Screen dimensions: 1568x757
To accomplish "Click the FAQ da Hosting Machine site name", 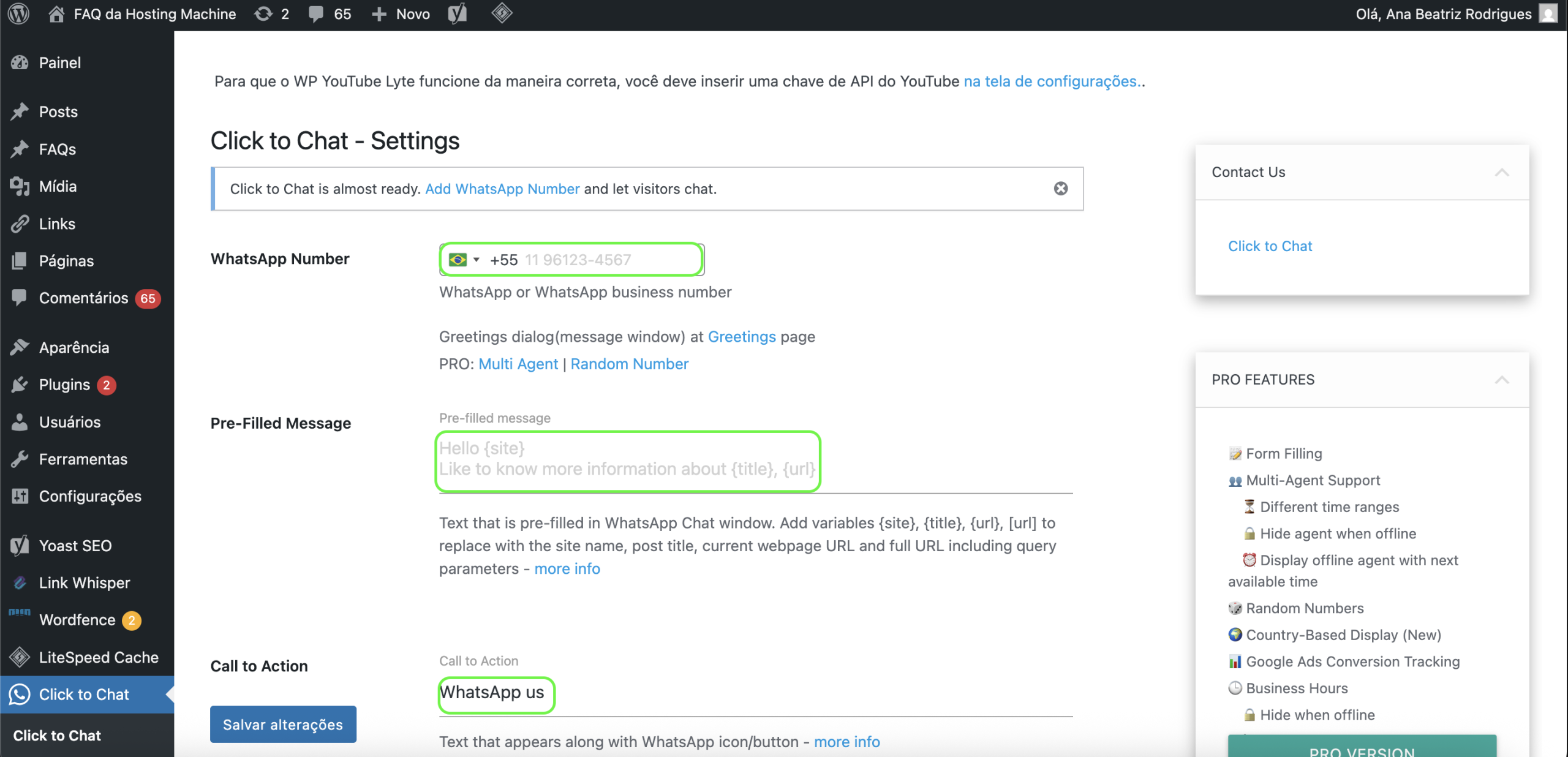I will [x=155, y=14].
